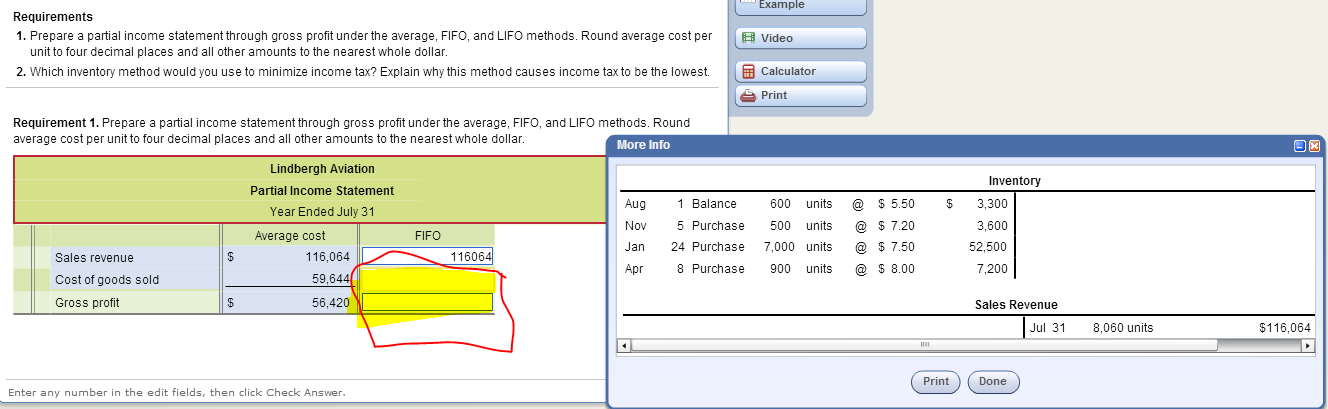This screenshot has height=409, width=1328.
Task: Close the More Info dialog
Action: pyautogui.click(x=1314, y=146)
